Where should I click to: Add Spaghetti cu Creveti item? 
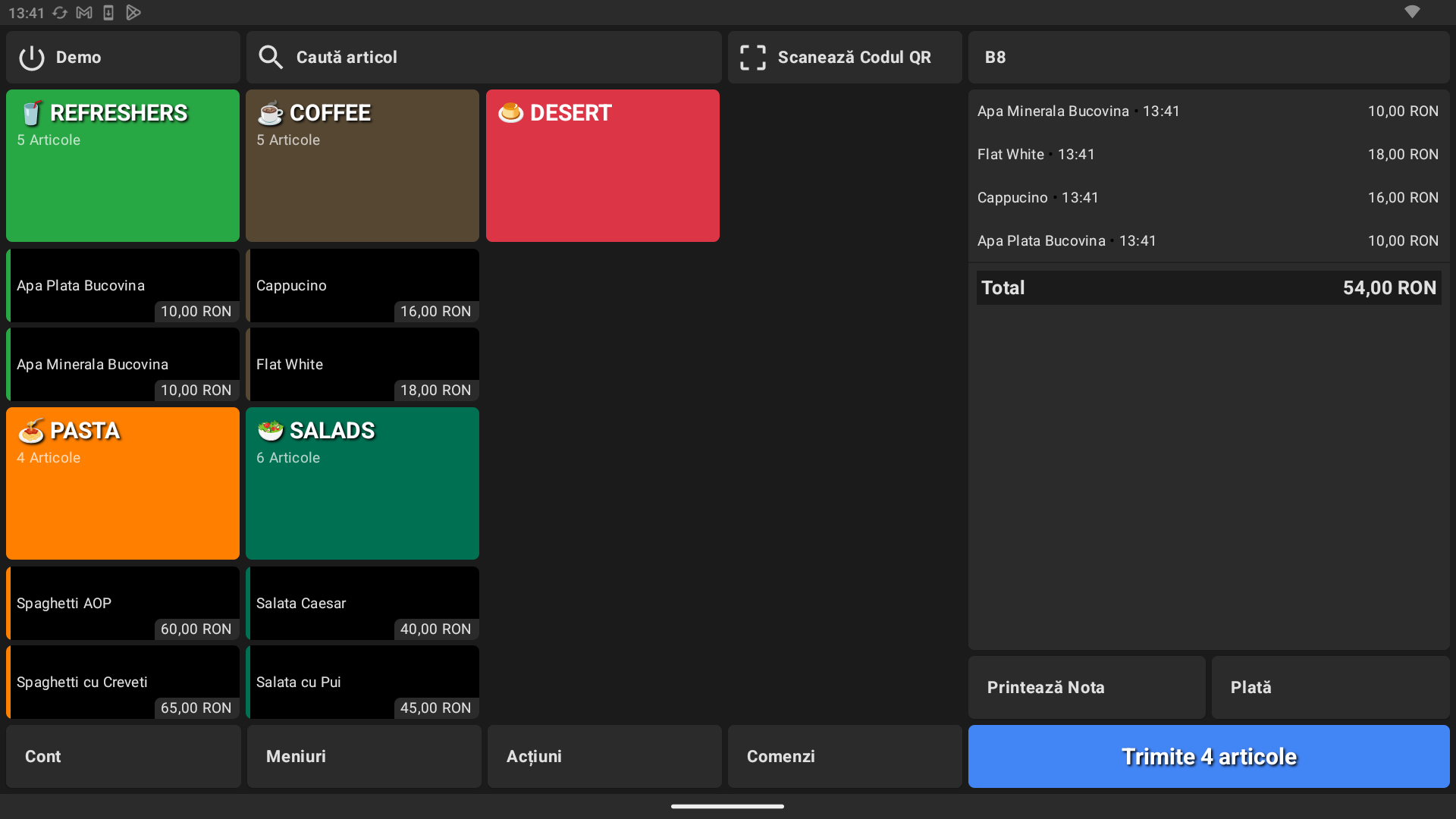point(123,682)
